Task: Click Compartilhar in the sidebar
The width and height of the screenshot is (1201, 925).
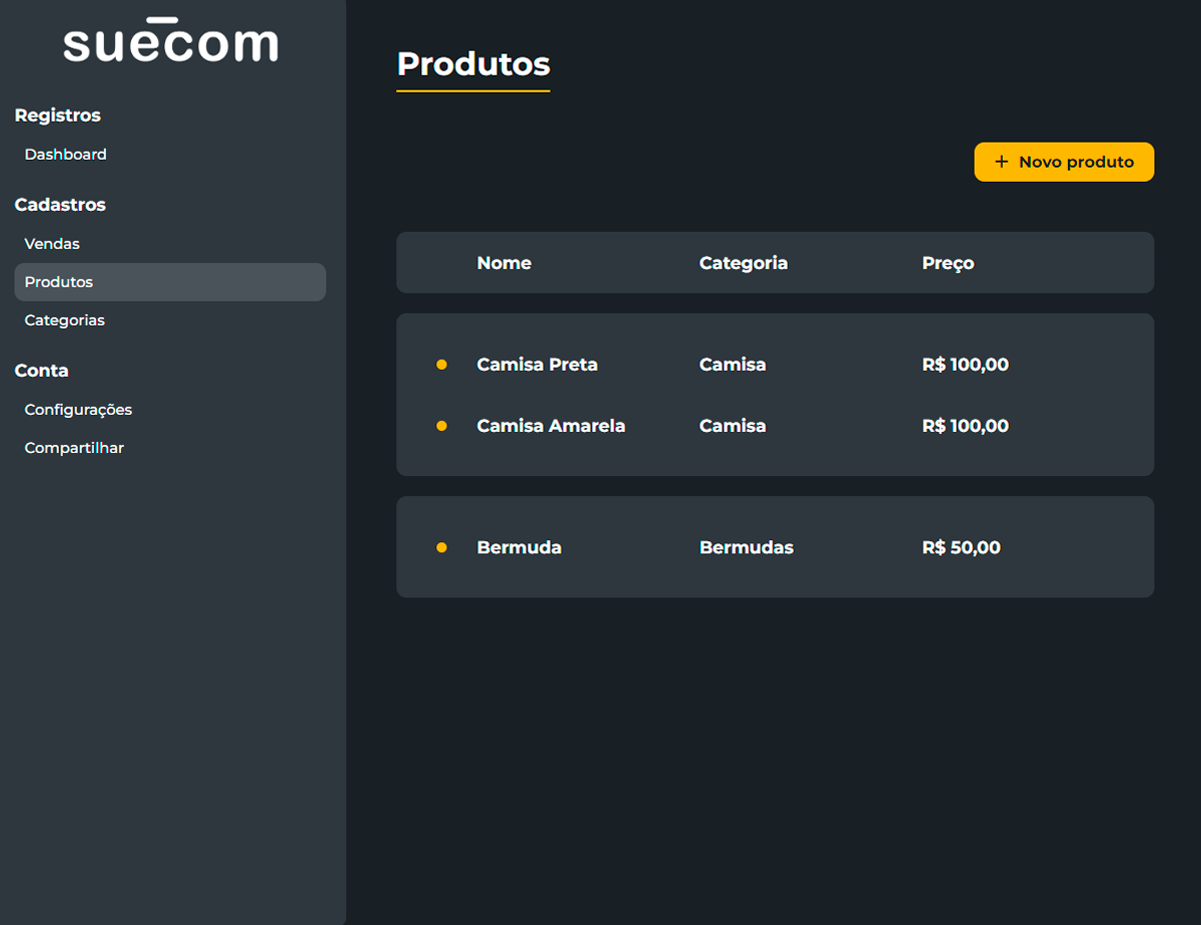Action: click(x=74, y=448)
